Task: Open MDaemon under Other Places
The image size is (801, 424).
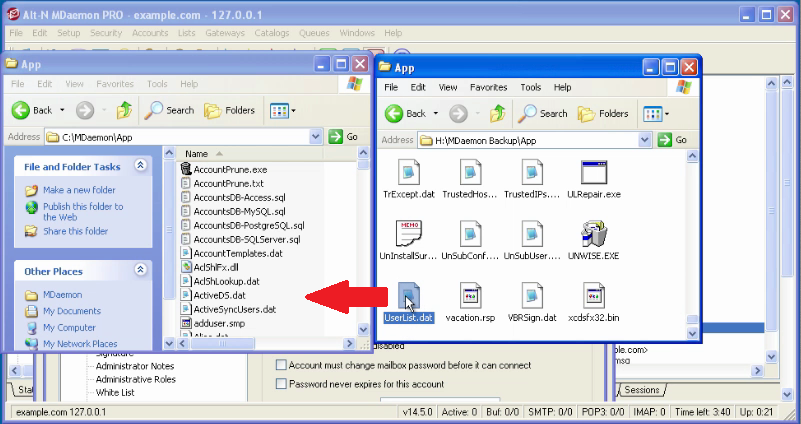Action: click(x=62, y=295)
